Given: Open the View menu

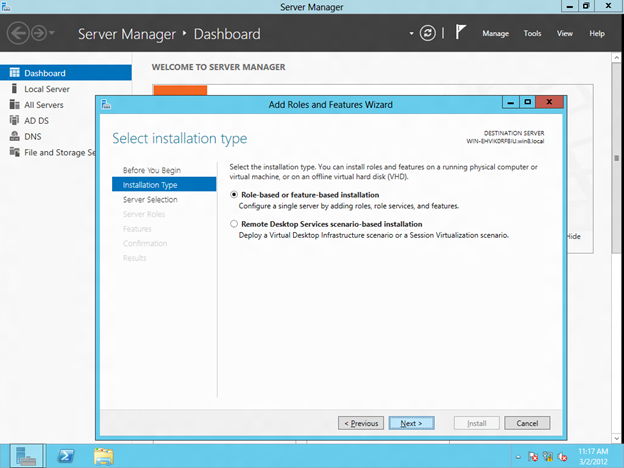Looking at the screenshot, I should tap(565, 34).
